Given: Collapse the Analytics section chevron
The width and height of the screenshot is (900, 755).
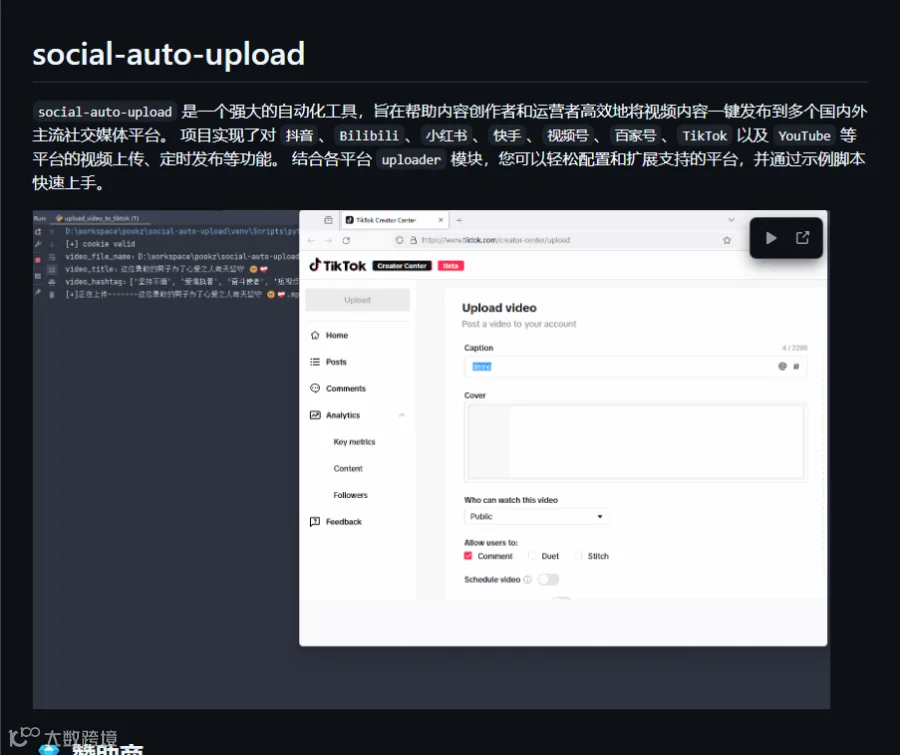Looking at the screenshot, I should click(402, 415).
